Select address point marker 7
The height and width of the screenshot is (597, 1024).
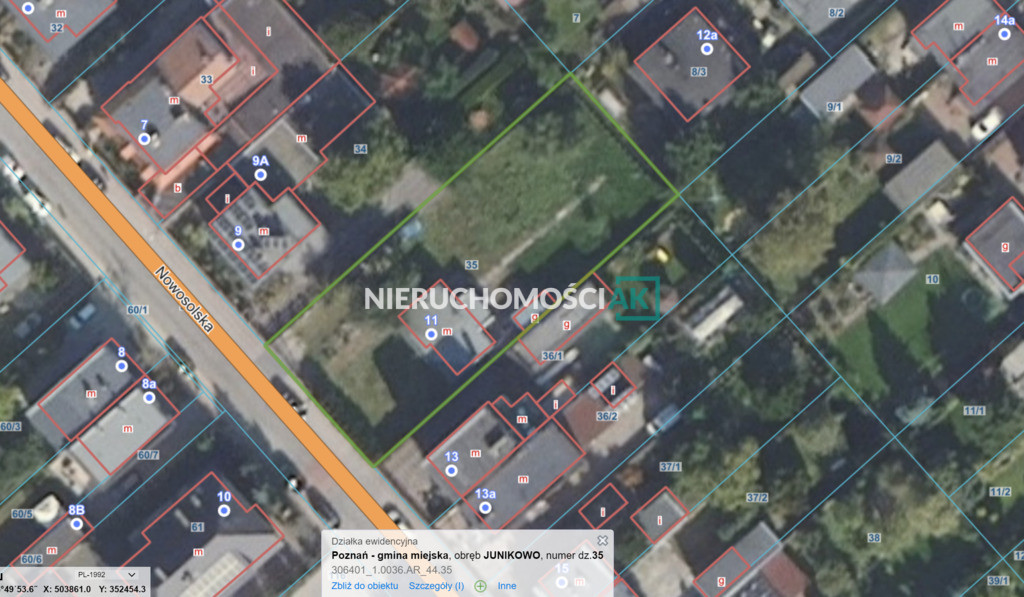coord(144,138)
